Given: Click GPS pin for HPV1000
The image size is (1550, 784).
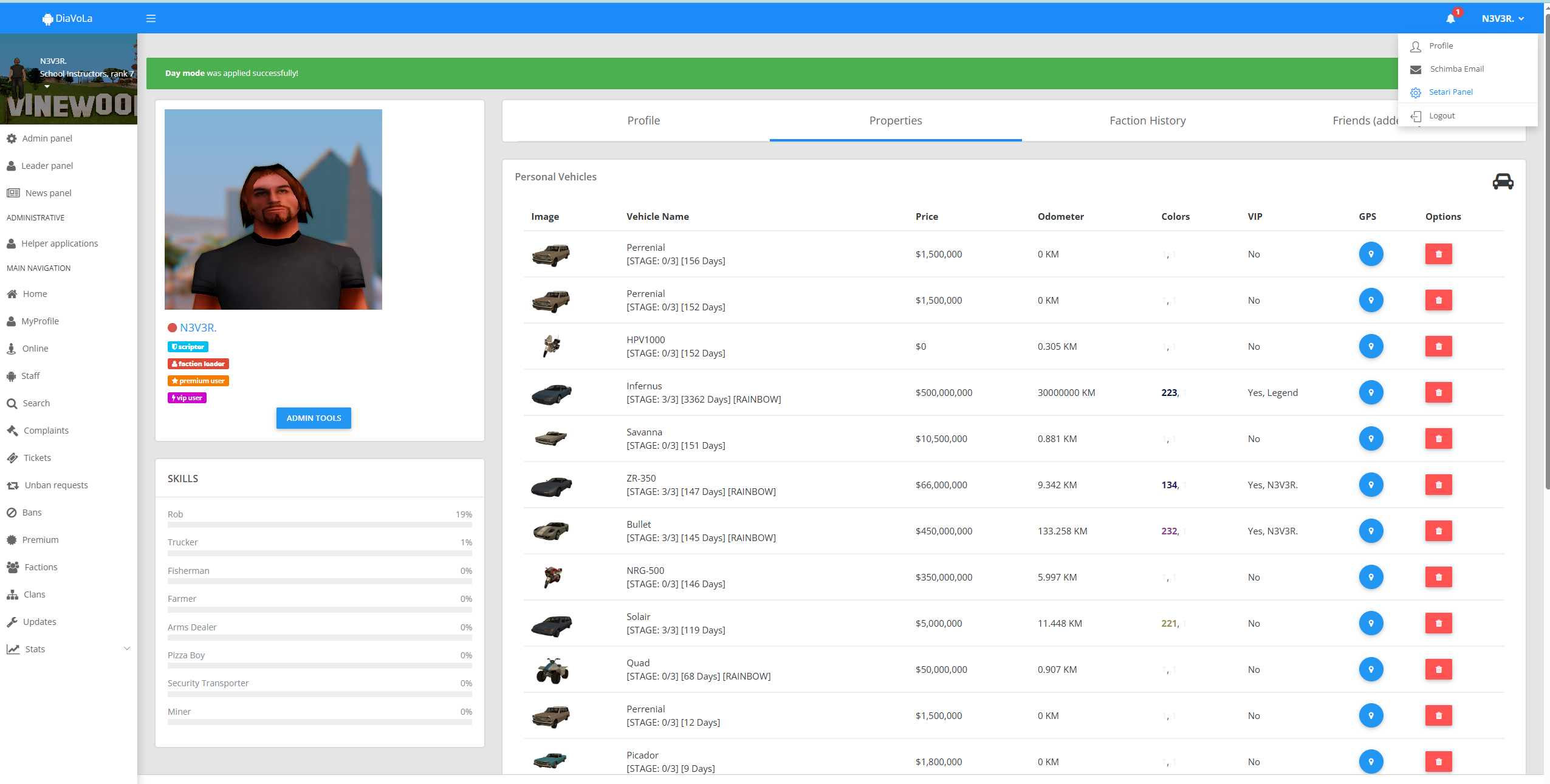Looking at the screenshot, I should [1370, 347].
